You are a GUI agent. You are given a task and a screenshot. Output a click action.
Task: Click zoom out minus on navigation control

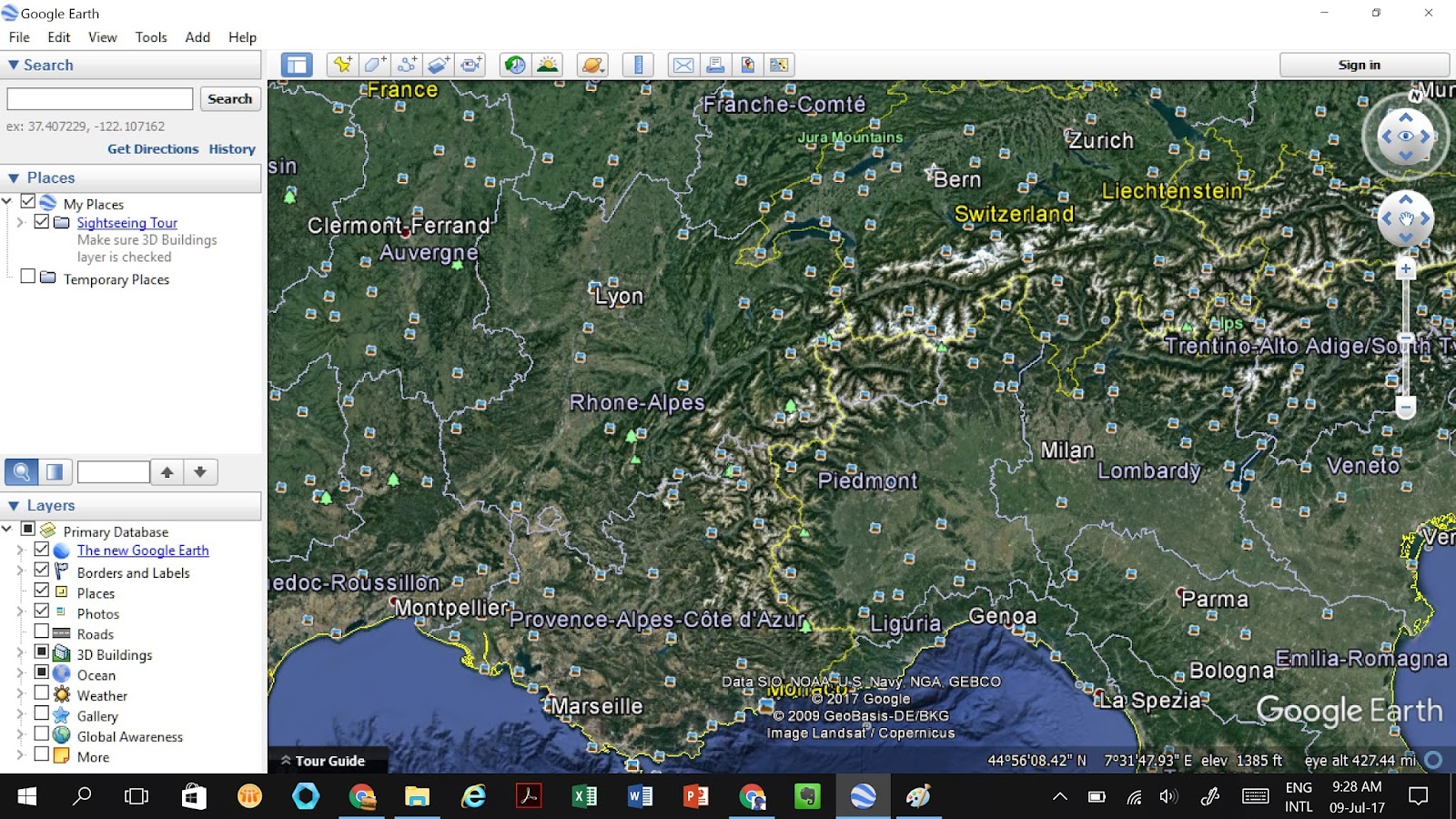(x=1406, y=407)
